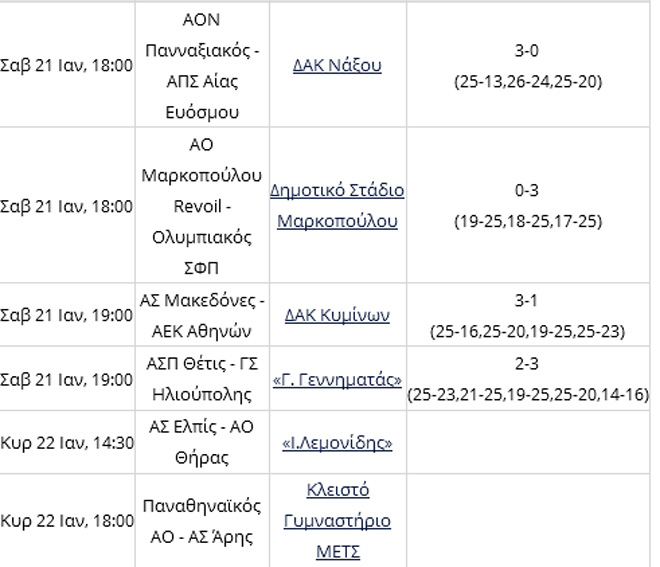Click the Παναθηναϊκός ΑΟ - ΑΣ Άρης match cell

point(201,520)
